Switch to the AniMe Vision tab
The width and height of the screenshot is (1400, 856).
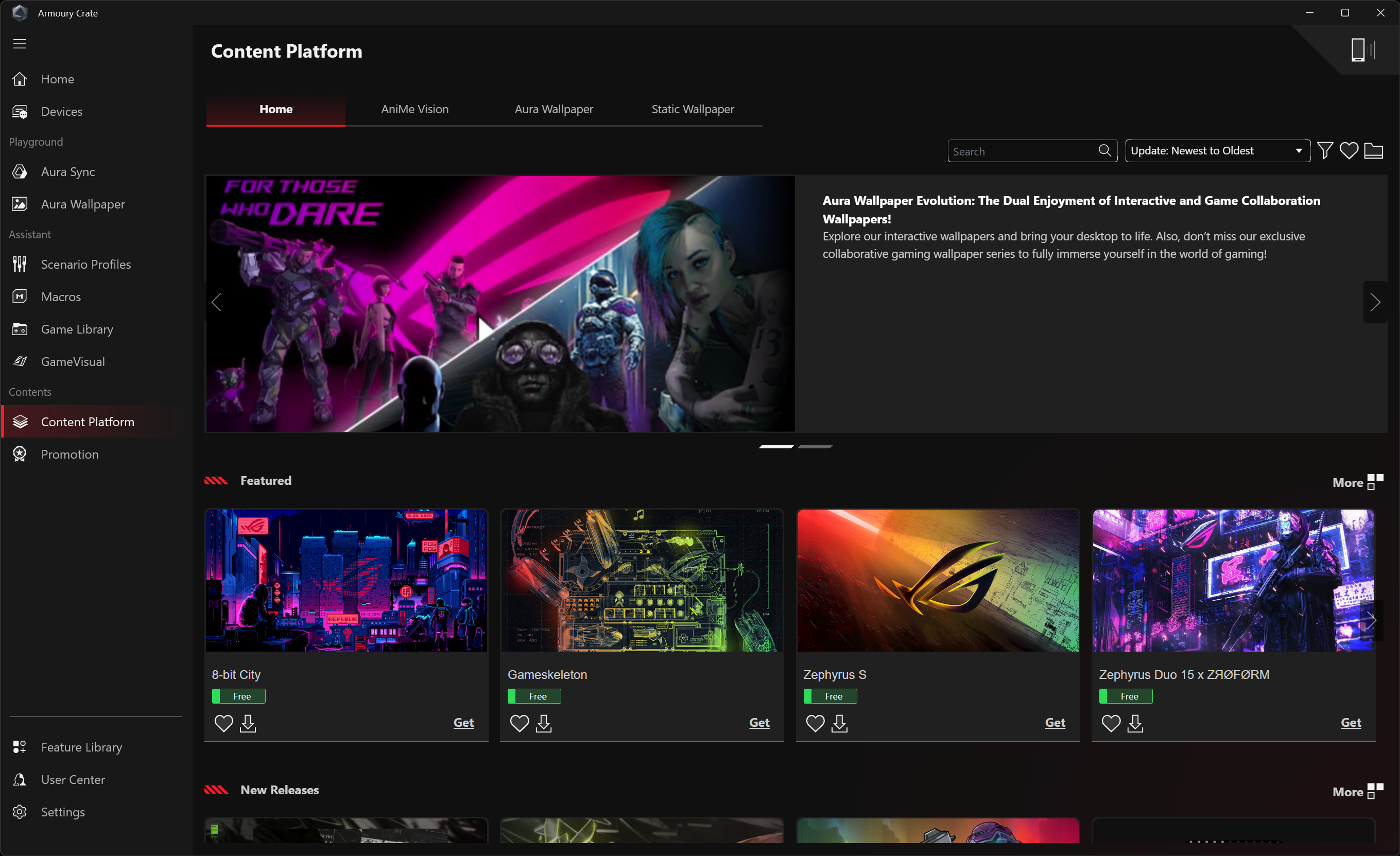pos(414,109)
